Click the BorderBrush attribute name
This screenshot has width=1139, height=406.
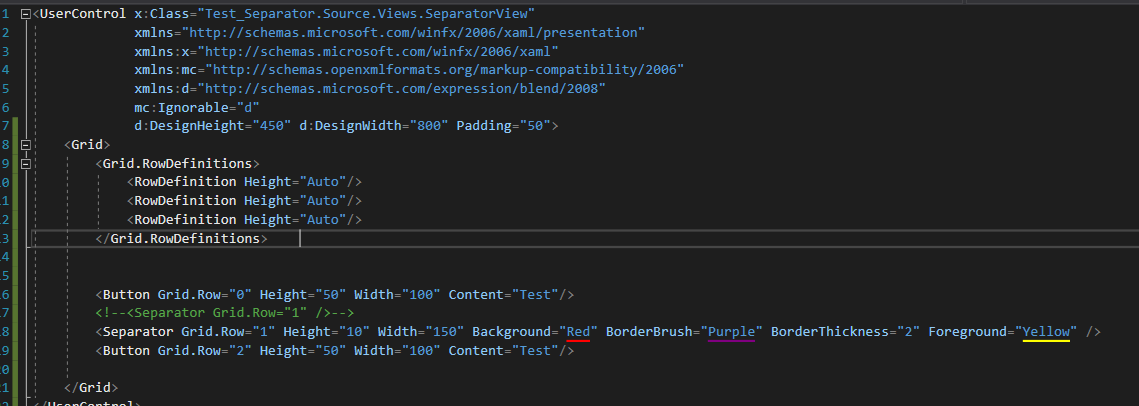coord(649,332)
